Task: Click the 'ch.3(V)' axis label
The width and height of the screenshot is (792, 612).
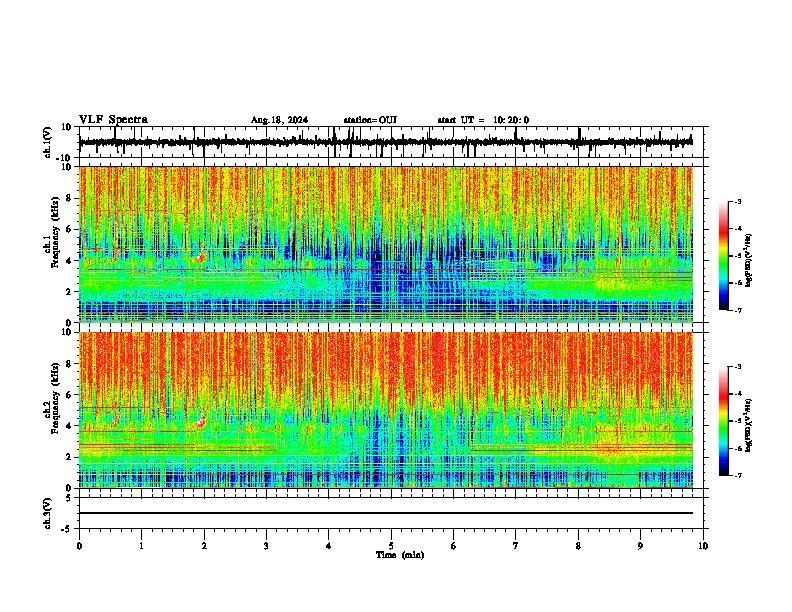Action: 48,513
